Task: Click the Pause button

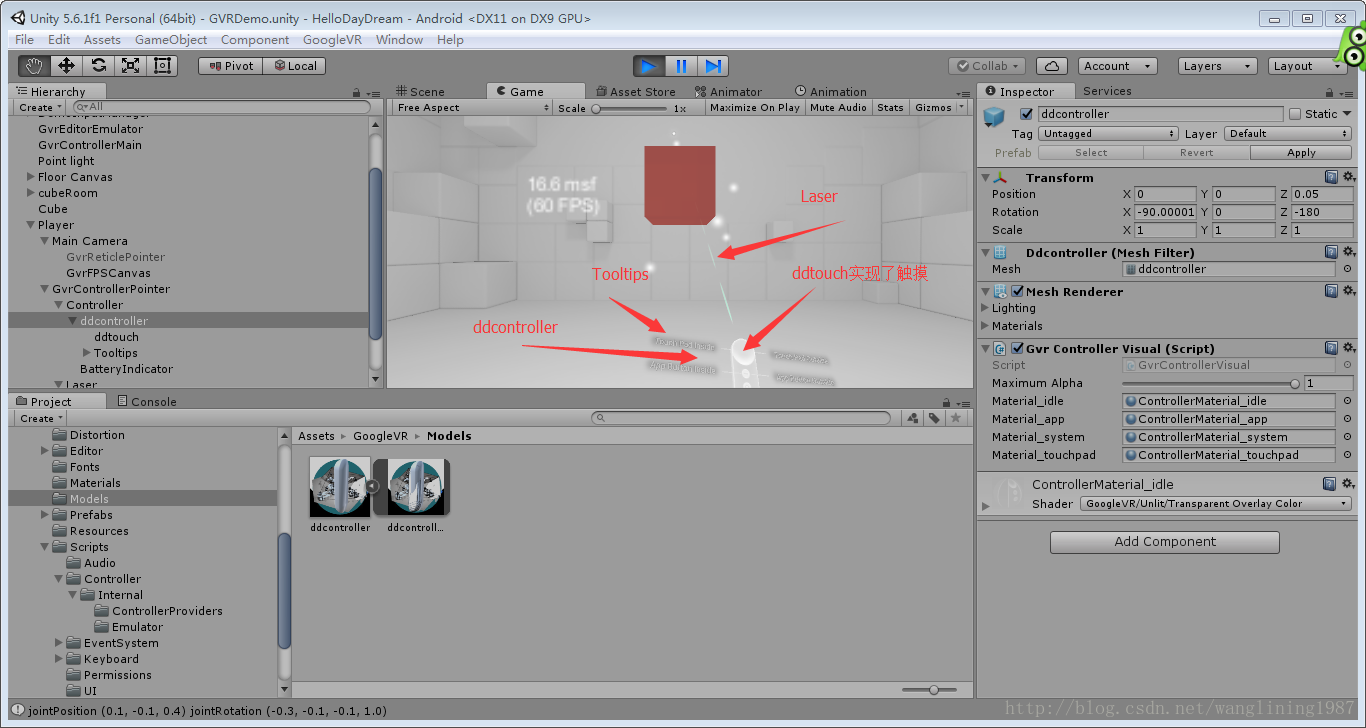Action: point(681,66)
